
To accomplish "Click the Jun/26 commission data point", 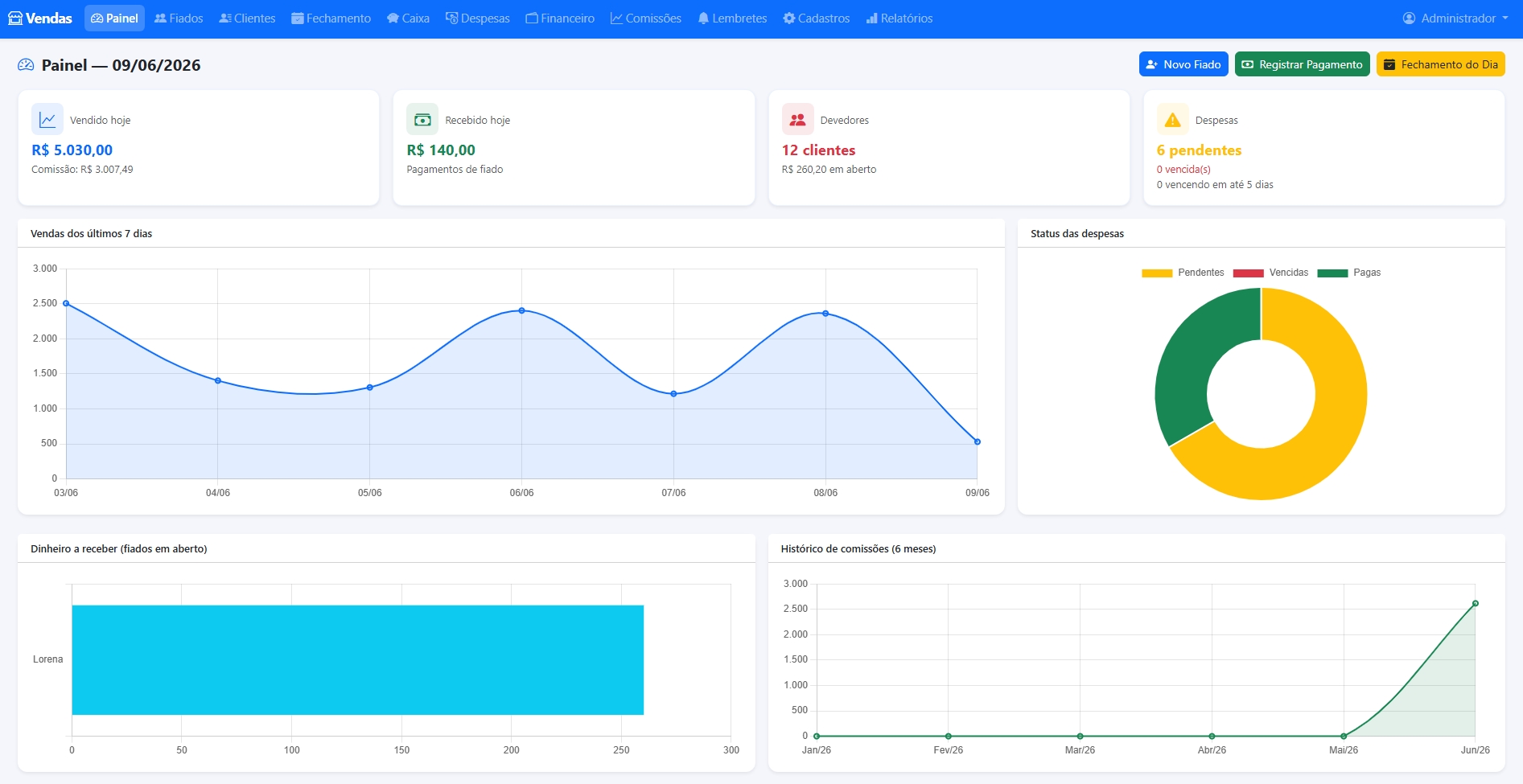I will coord(1476,603).
